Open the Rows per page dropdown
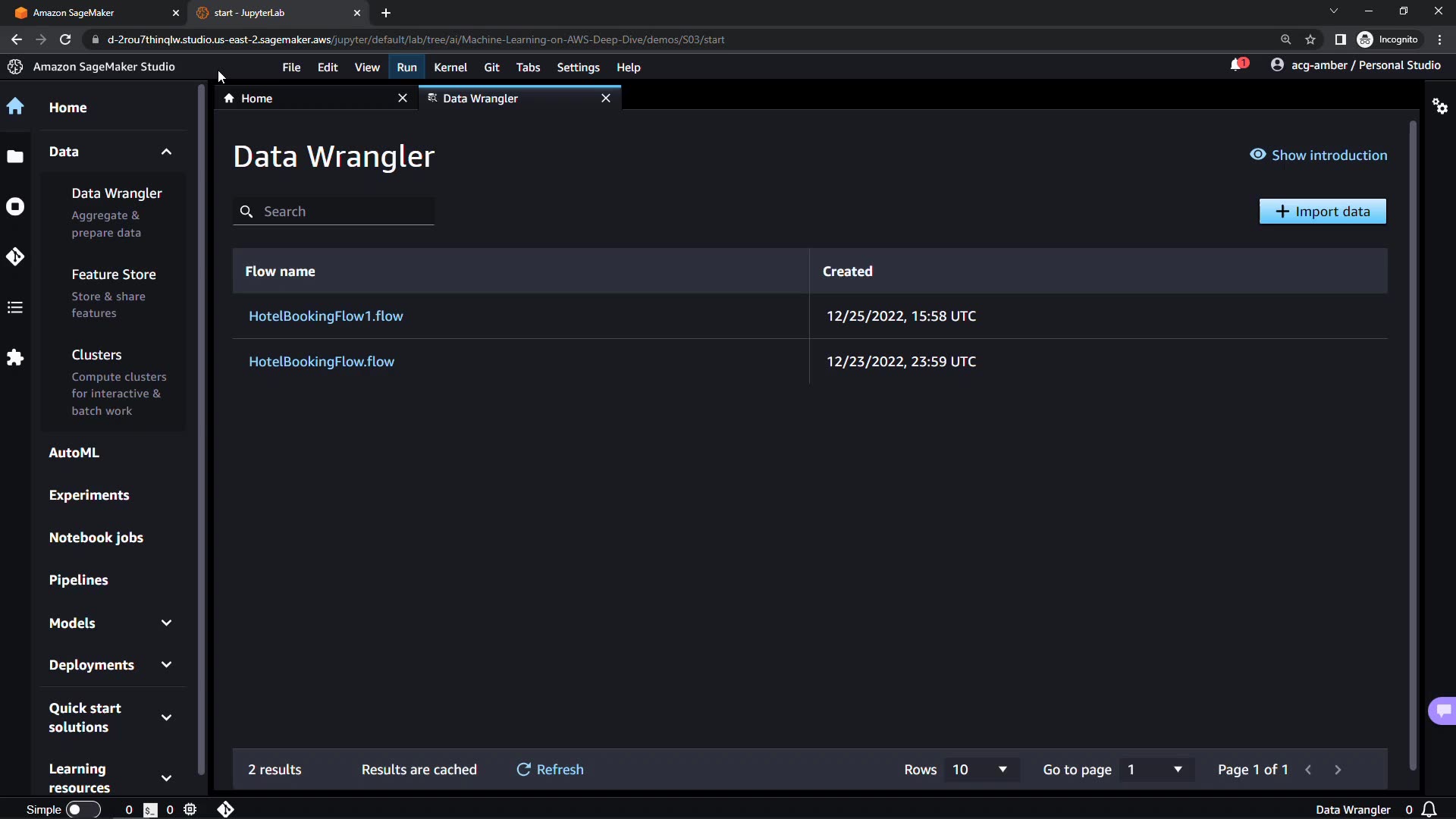 (981, 769)
